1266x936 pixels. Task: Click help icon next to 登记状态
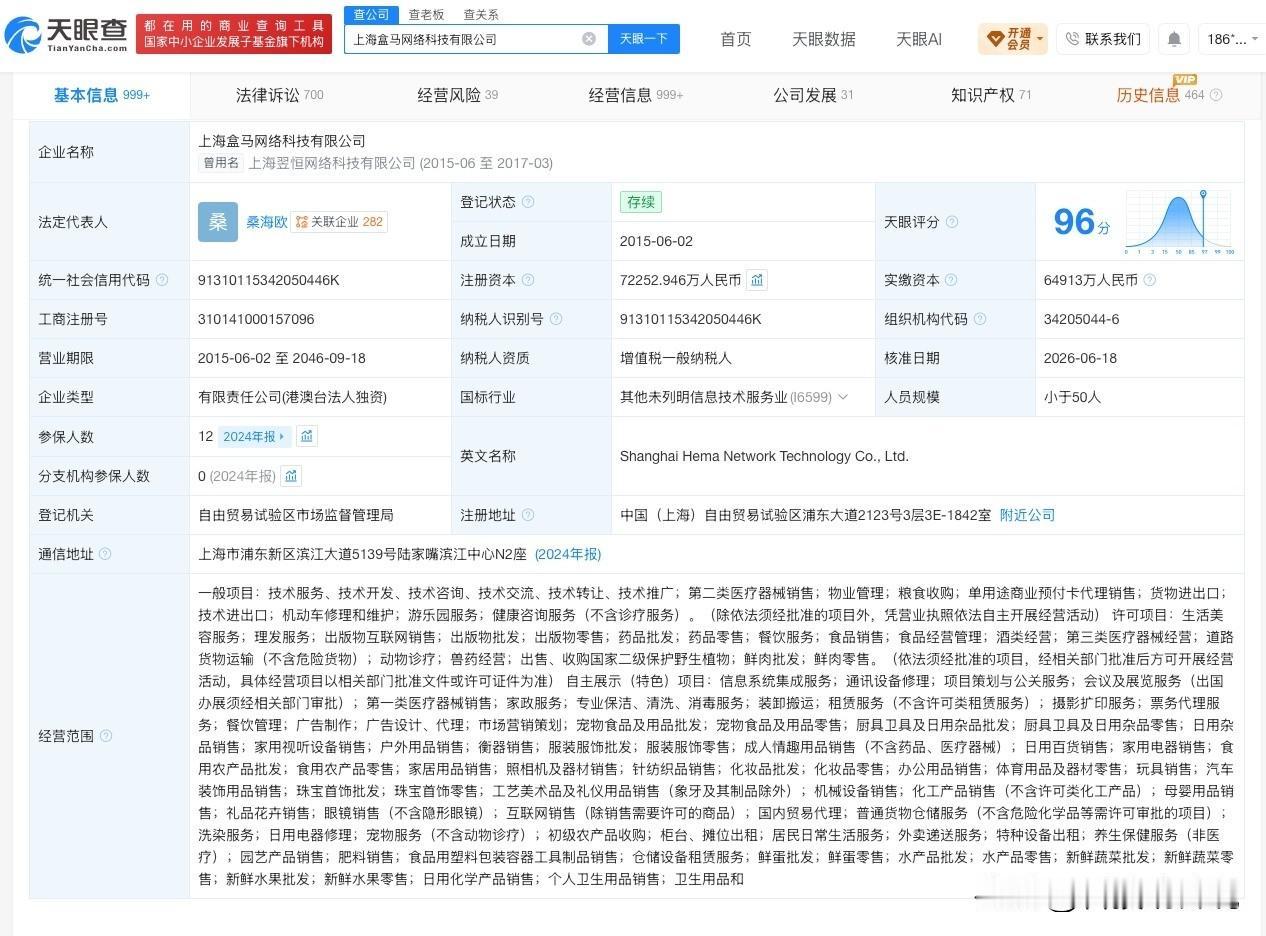[x=528, y=202]
